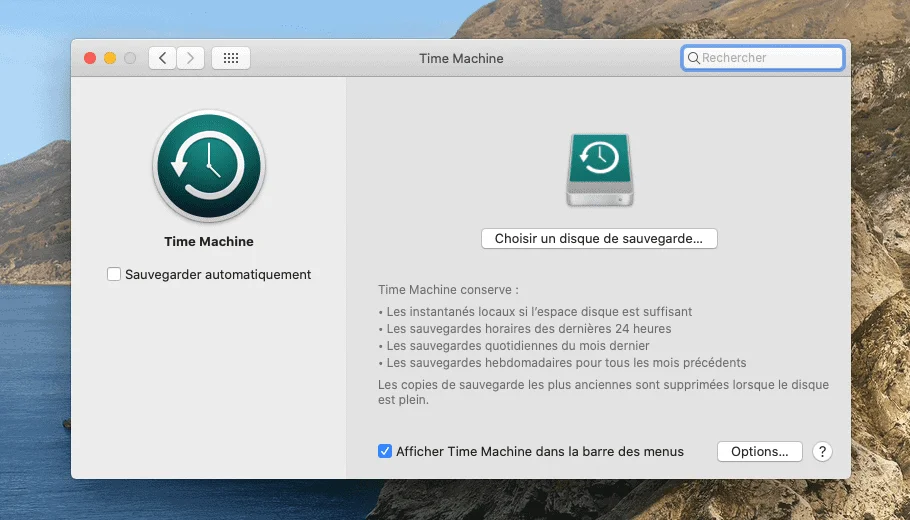Image resolution: width=910 pixels, height=520 pixels.
Task: Open help with the question mark button
Action: pos(821,451)
